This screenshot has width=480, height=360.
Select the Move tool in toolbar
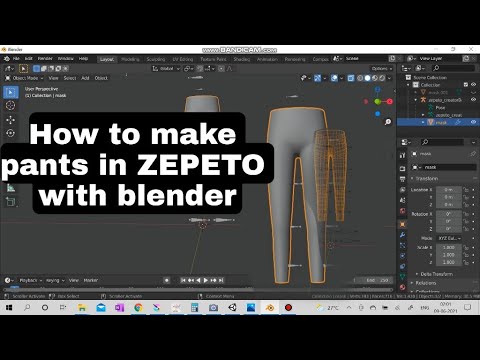click(11, 119)
